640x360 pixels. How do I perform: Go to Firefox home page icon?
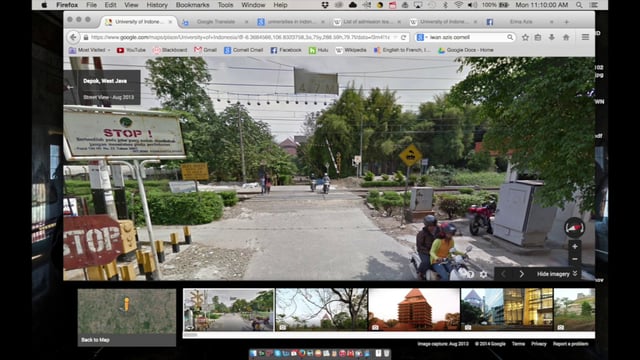coord(566,37)
